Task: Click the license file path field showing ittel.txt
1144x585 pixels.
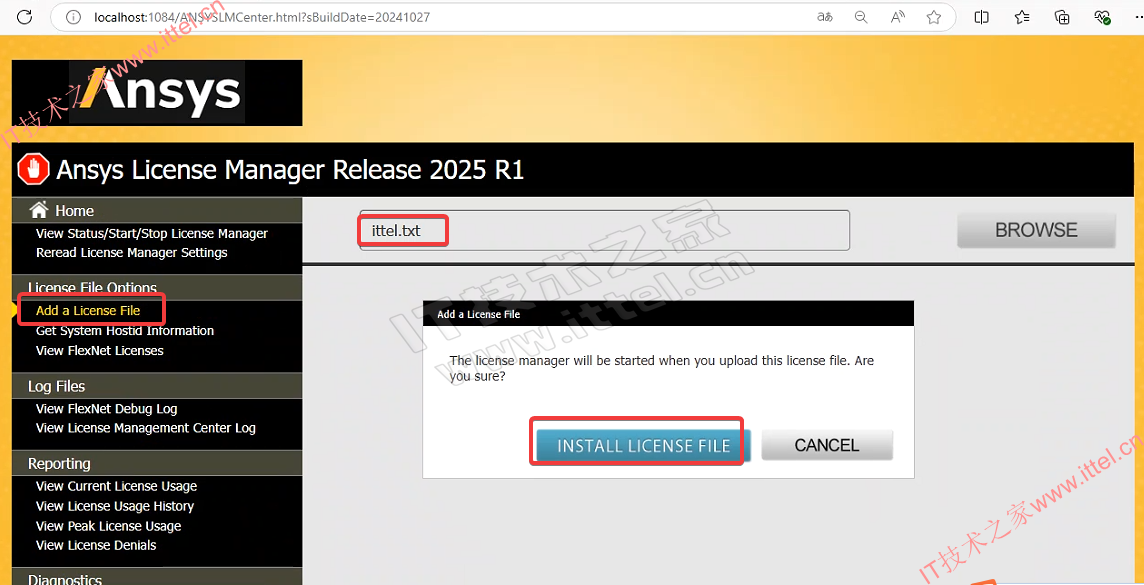Action: point(605,230)
